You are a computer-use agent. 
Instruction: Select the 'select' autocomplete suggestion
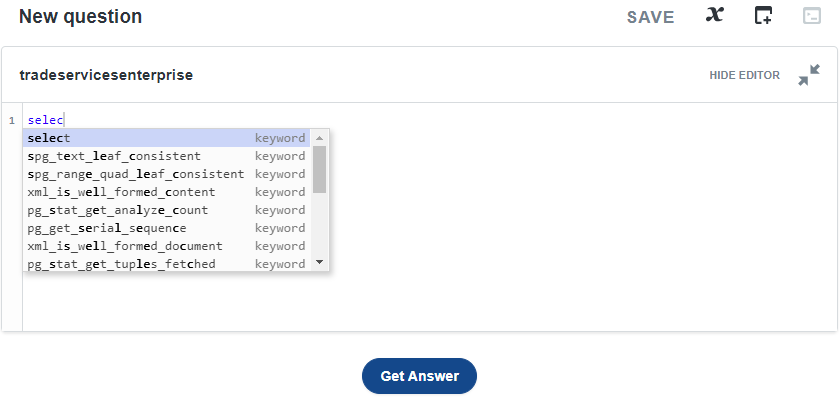(x=166, y=138)
